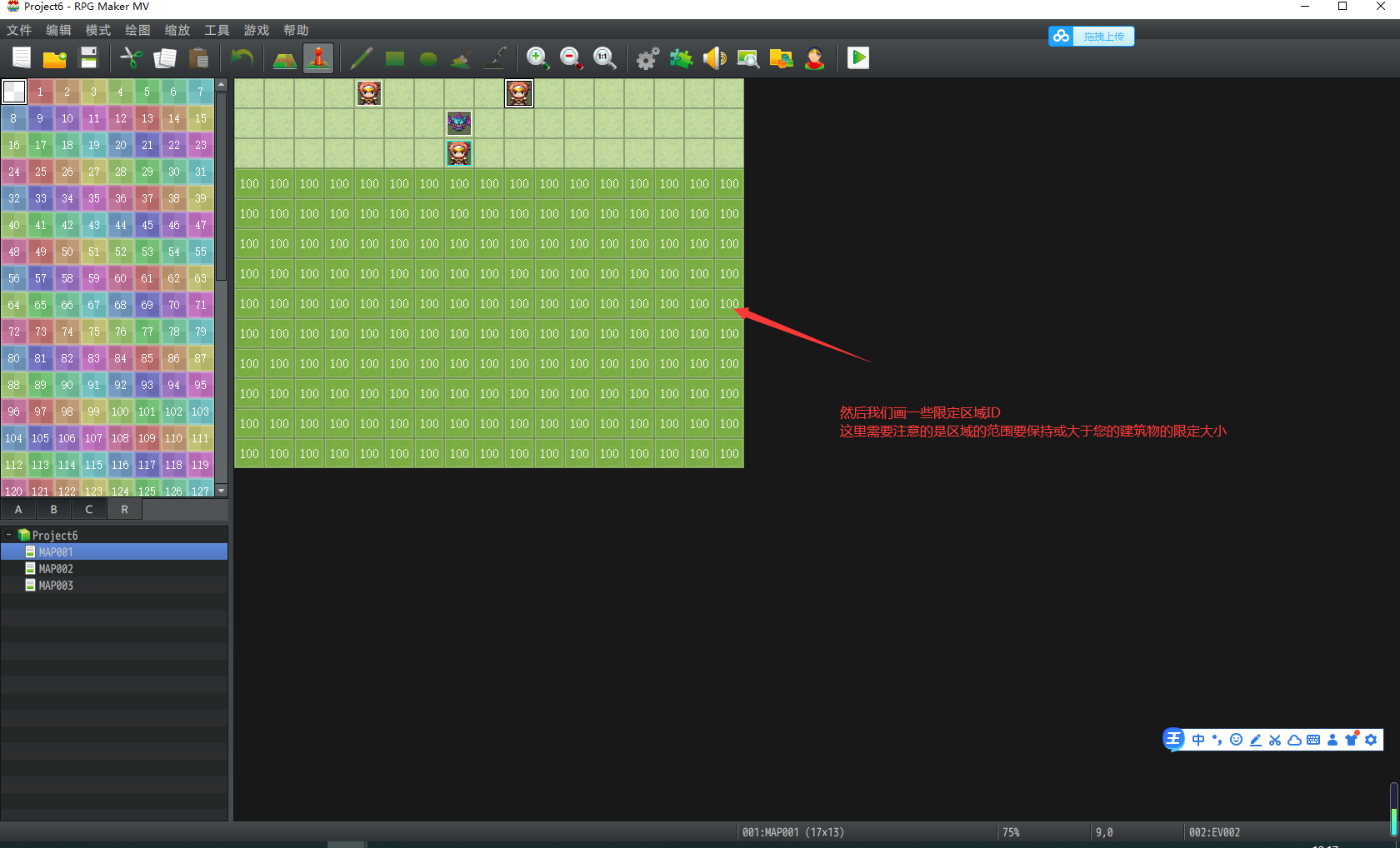Collapse the Project6 tree node

(x=8, y=535)
